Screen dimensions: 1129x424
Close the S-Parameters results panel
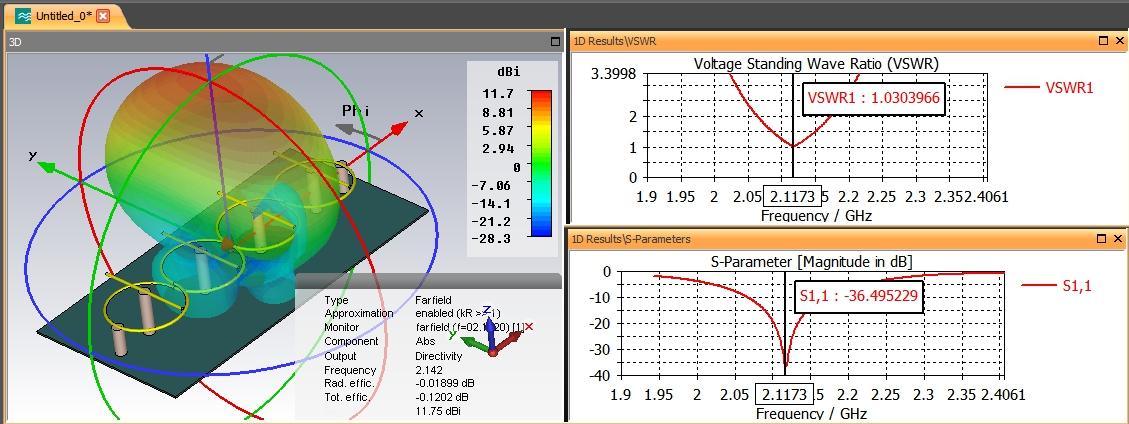click(1117, 238)
